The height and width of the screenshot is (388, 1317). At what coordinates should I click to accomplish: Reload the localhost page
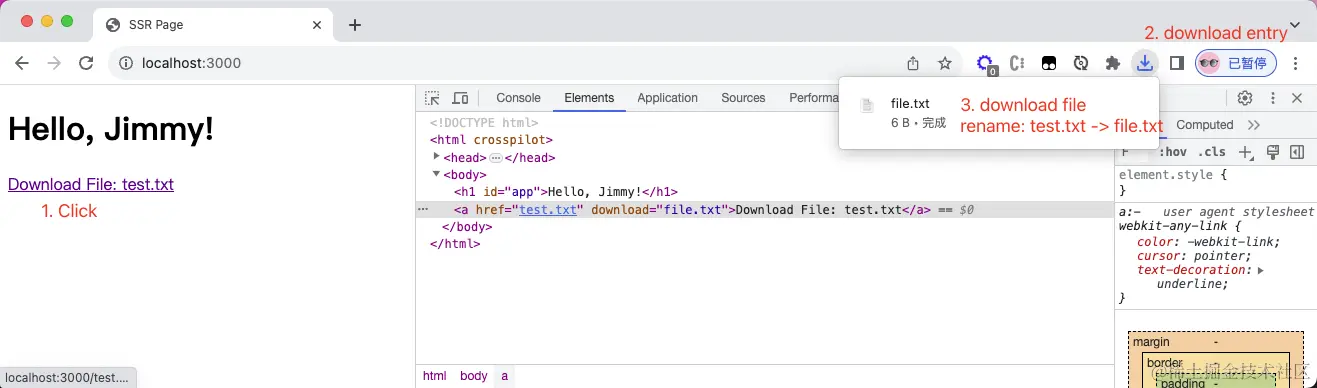coord(86,63)
